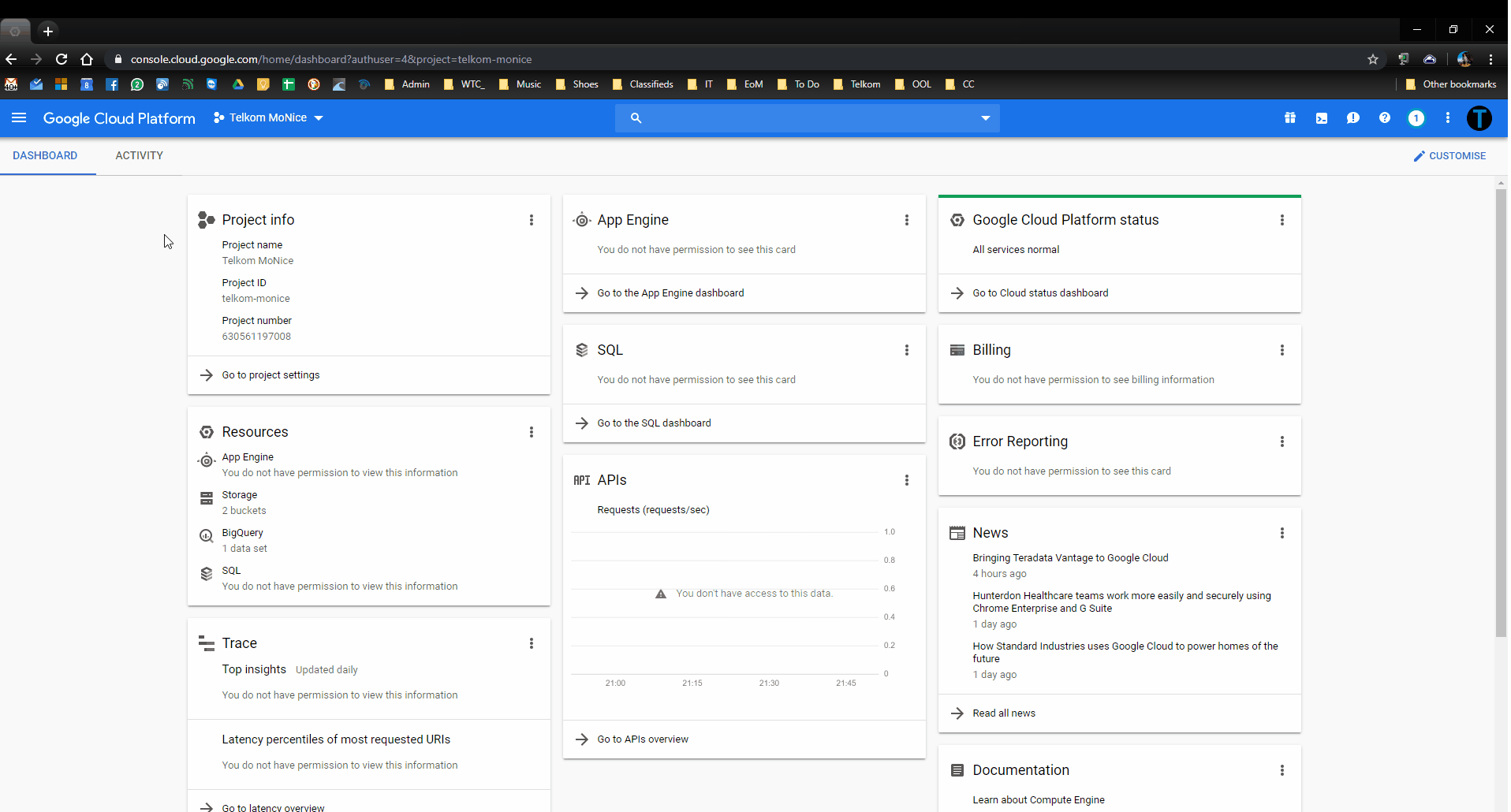Expand the search bar dropdown arrow
This screenshot has width=1511, height=812.
pyautogui.click(x=986, y=118)
